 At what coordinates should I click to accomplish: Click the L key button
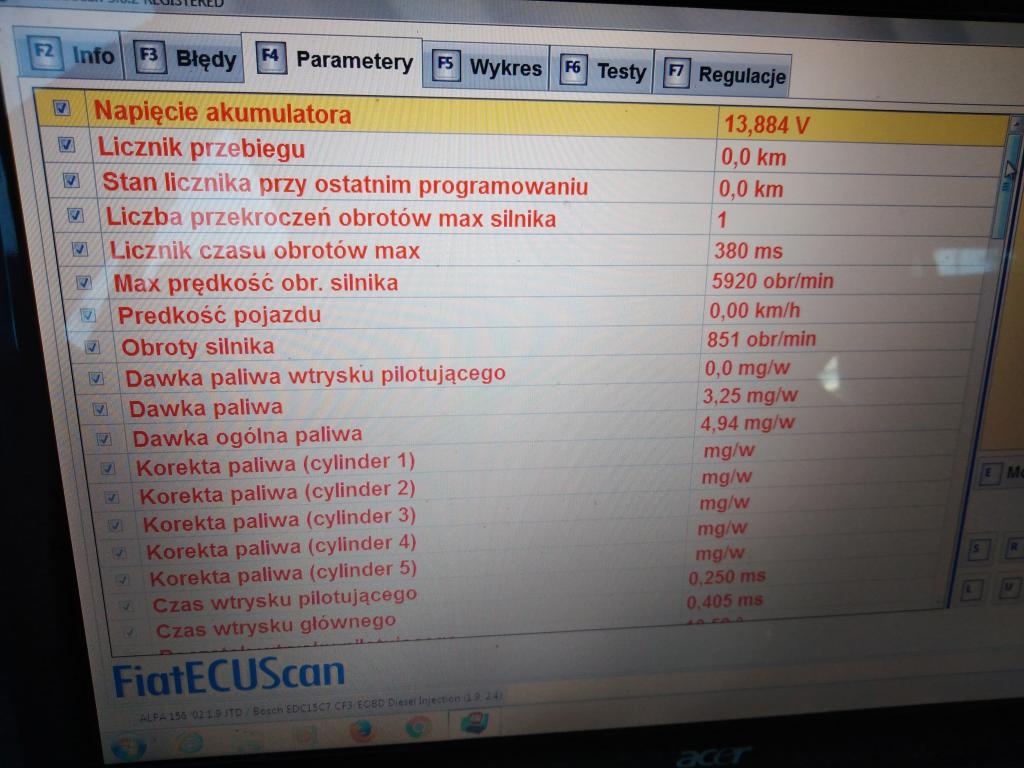coord(972,590)
